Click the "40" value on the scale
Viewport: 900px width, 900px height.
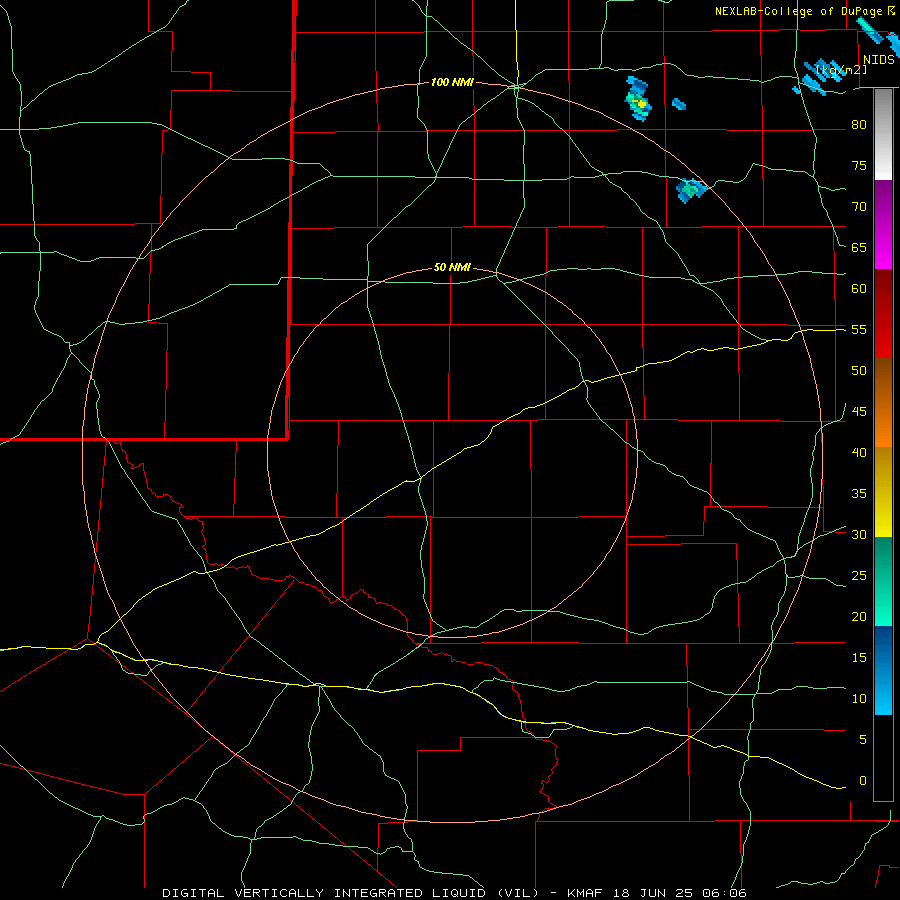pos(859,452)
